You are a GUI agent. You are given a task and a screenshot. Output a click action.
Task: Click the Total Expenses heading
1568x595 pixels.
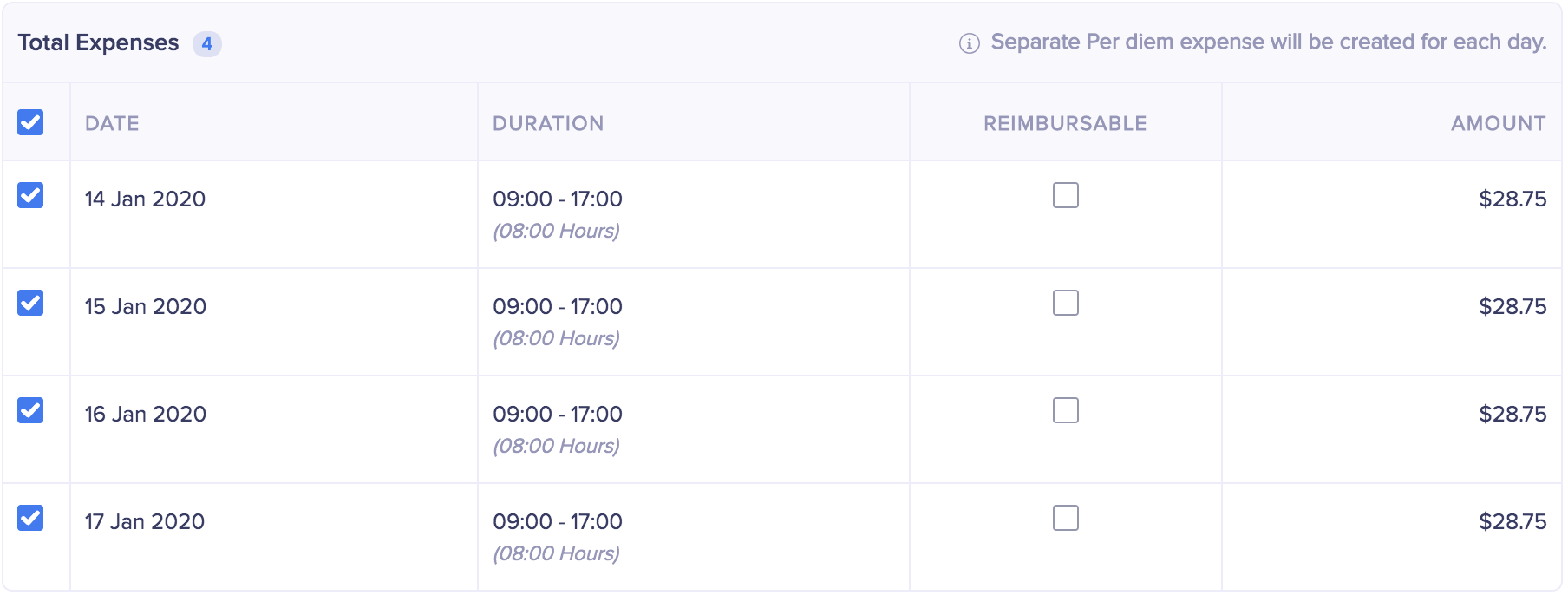tap(98, 42)
